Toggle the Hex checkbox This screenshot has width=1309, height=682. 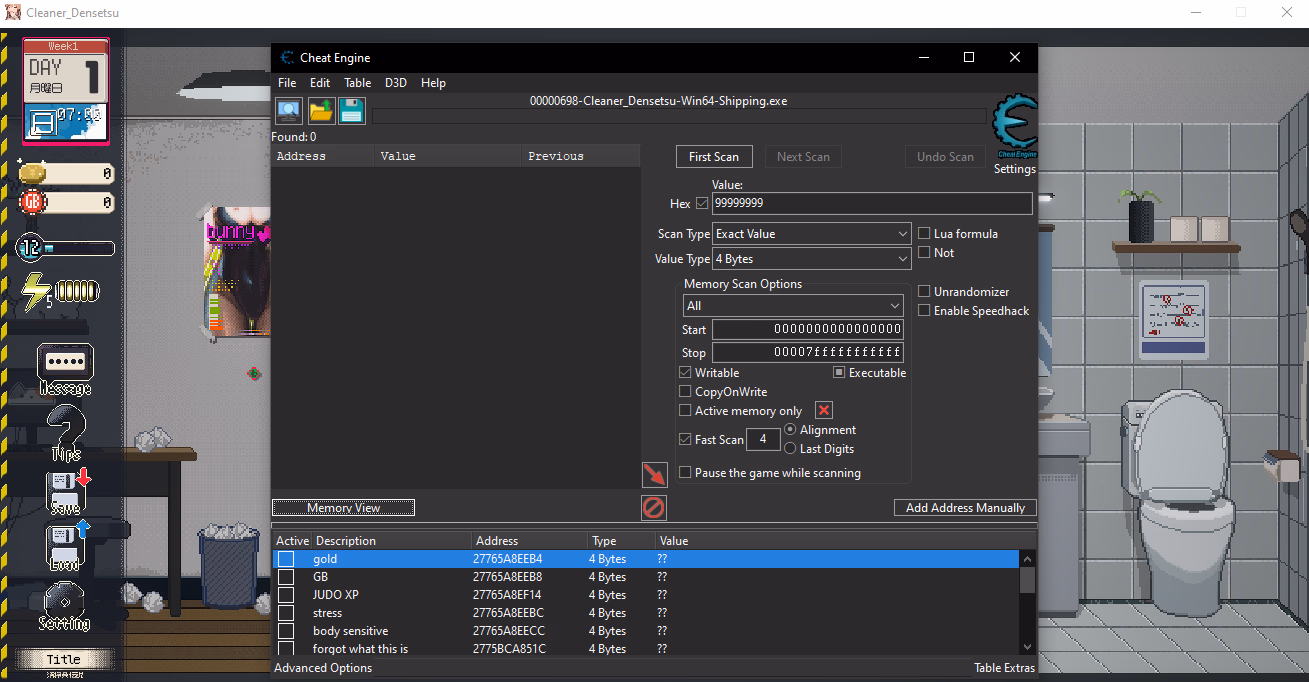point(702,204)
